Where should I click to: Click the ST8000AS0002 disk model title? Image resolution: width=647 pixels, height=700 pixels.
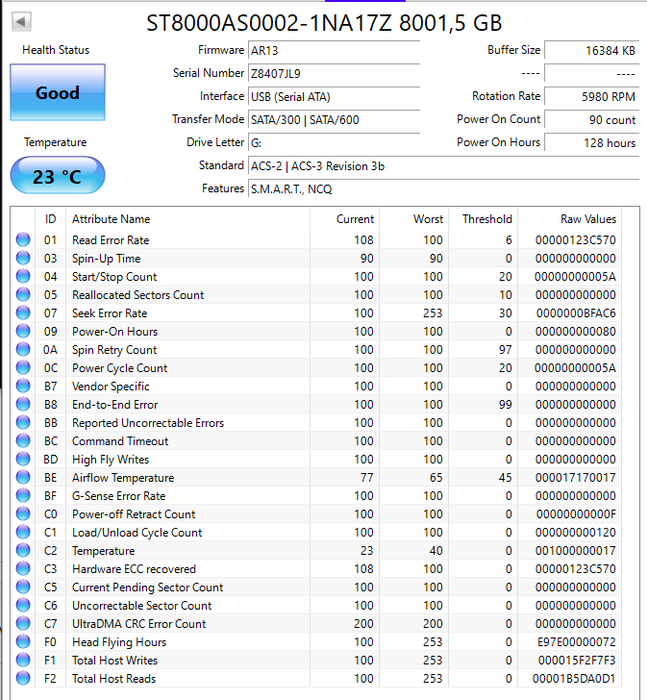[324, 22]
